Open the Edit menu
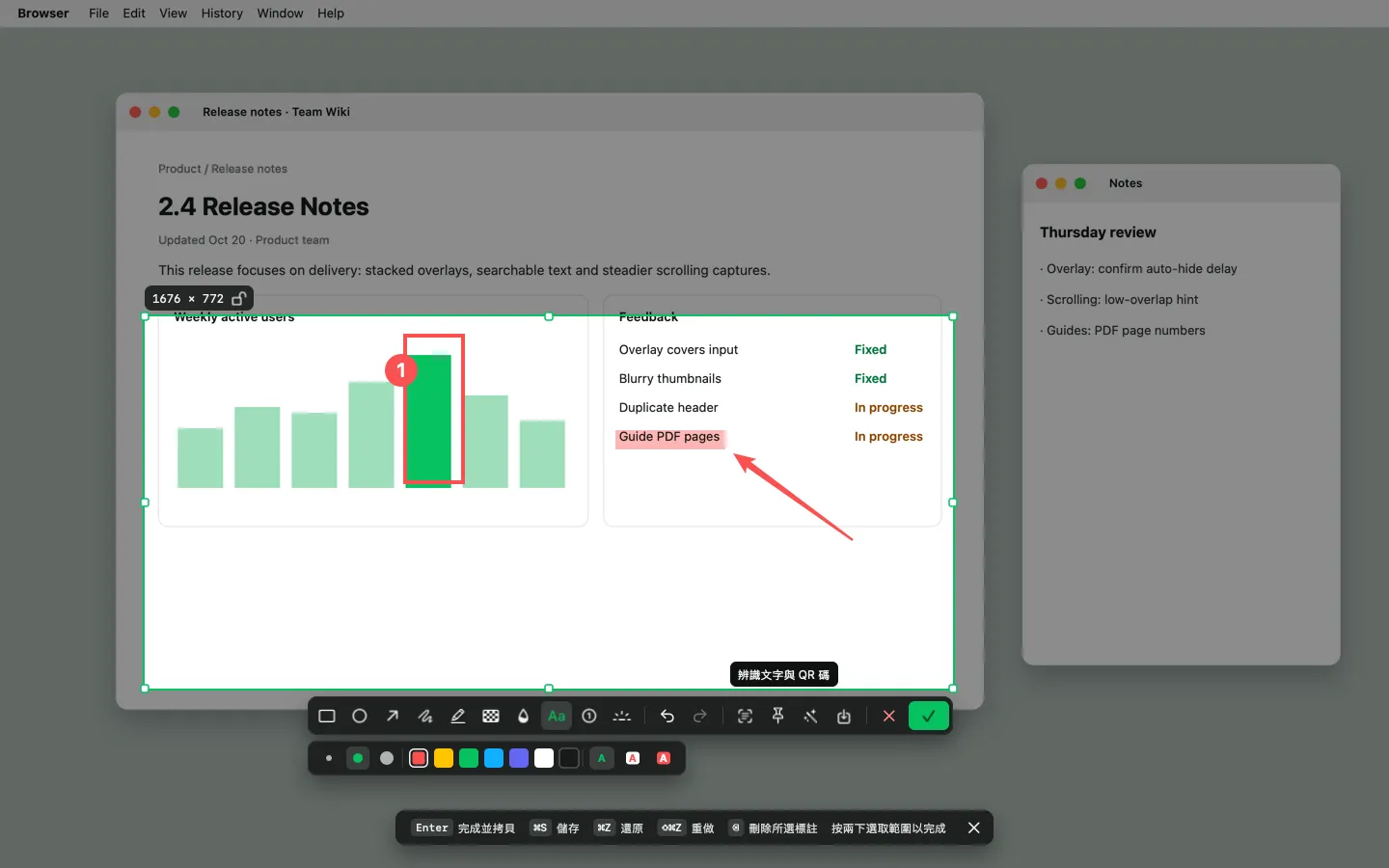The image size is (1389, 868). pos(134,14)
